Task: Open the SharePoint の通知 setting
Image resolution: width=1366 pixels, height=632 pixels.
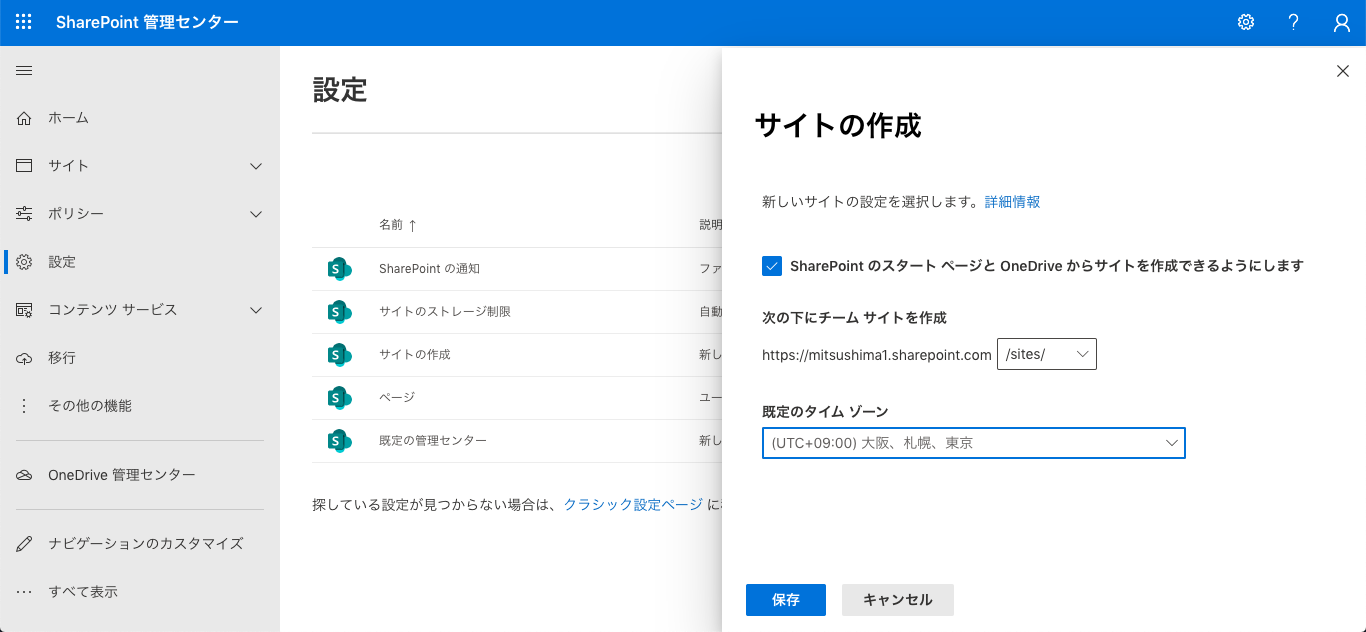Action: click(x=429, y=269)
